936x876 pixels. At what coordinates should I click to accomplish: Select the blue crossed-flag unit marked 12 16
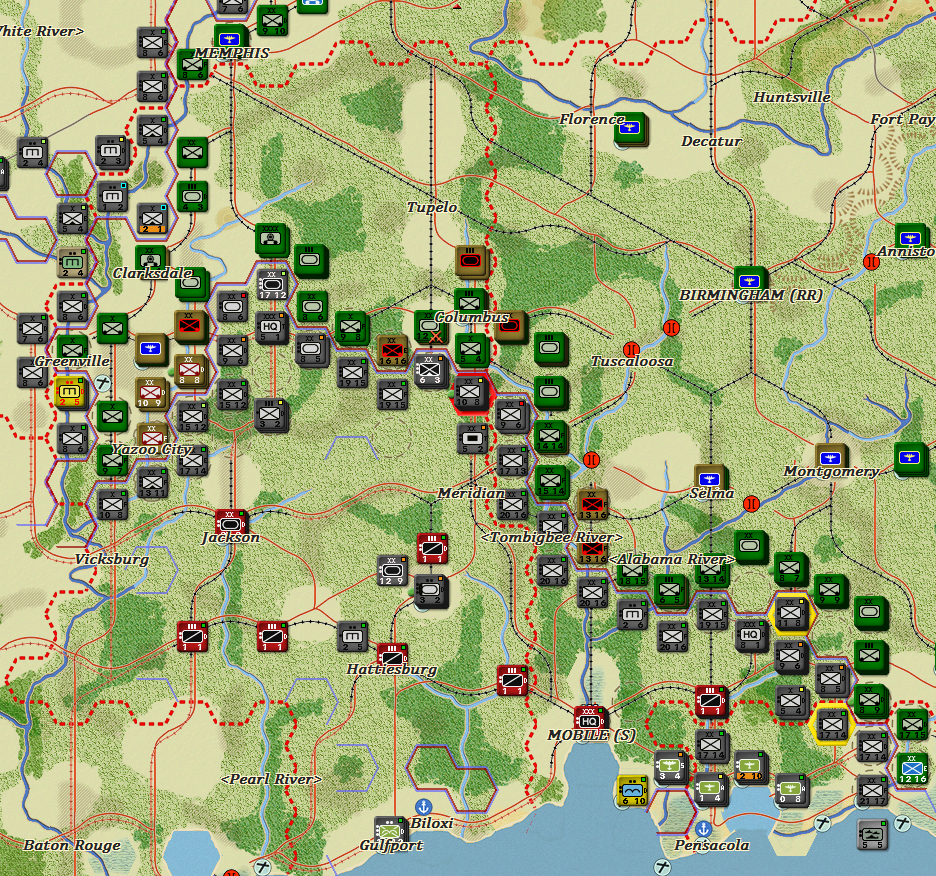point(912,767)
